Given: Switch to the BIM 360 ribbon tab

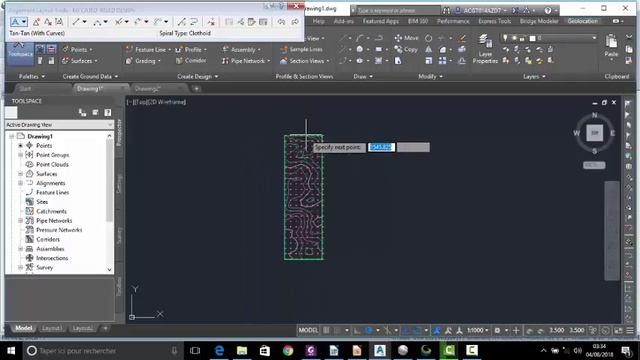Looking at the screenshot, I should (x=418, y=21).
